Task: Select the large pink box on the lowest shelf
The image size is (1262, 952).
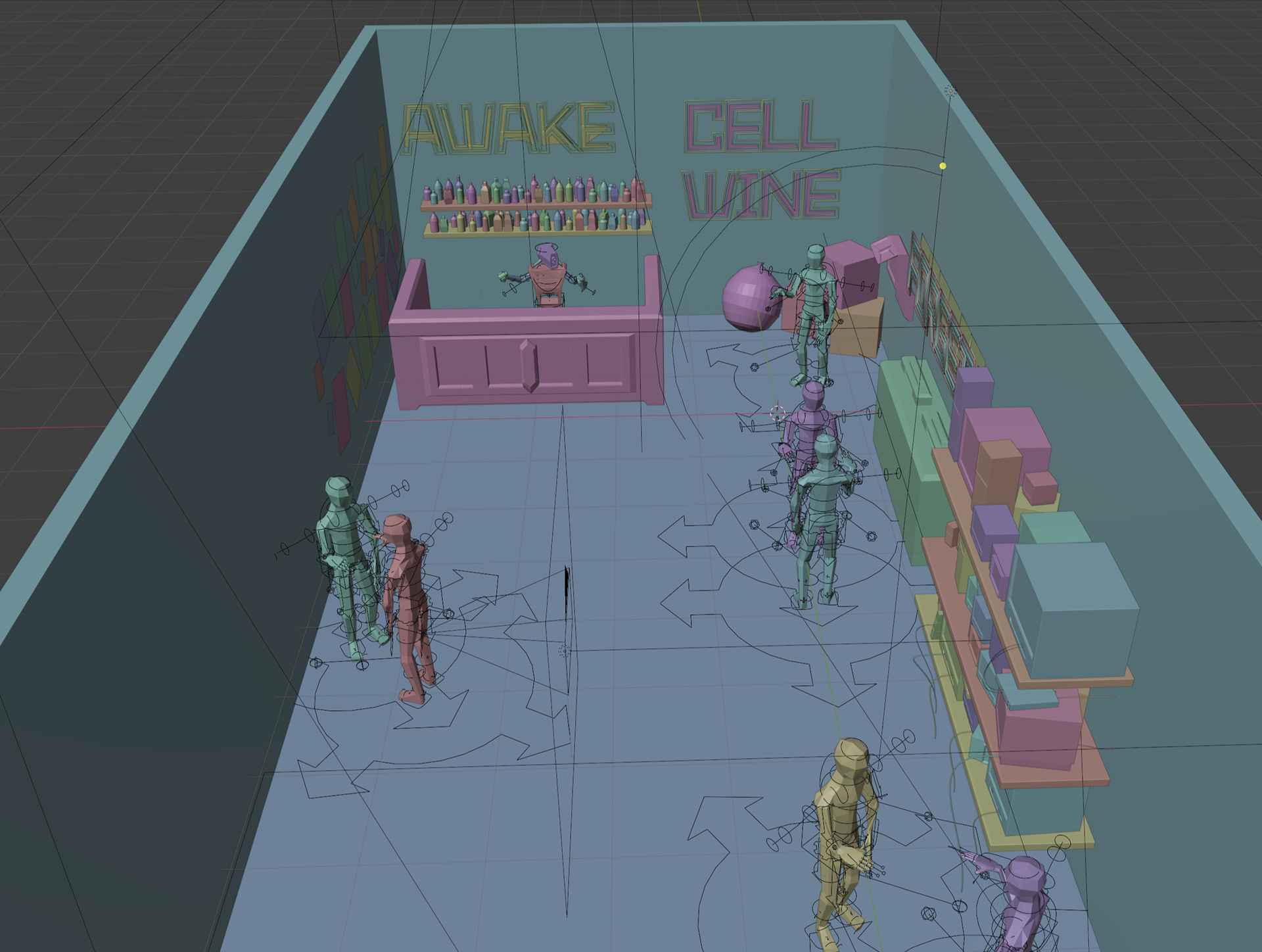Action: click(1039, 730)
